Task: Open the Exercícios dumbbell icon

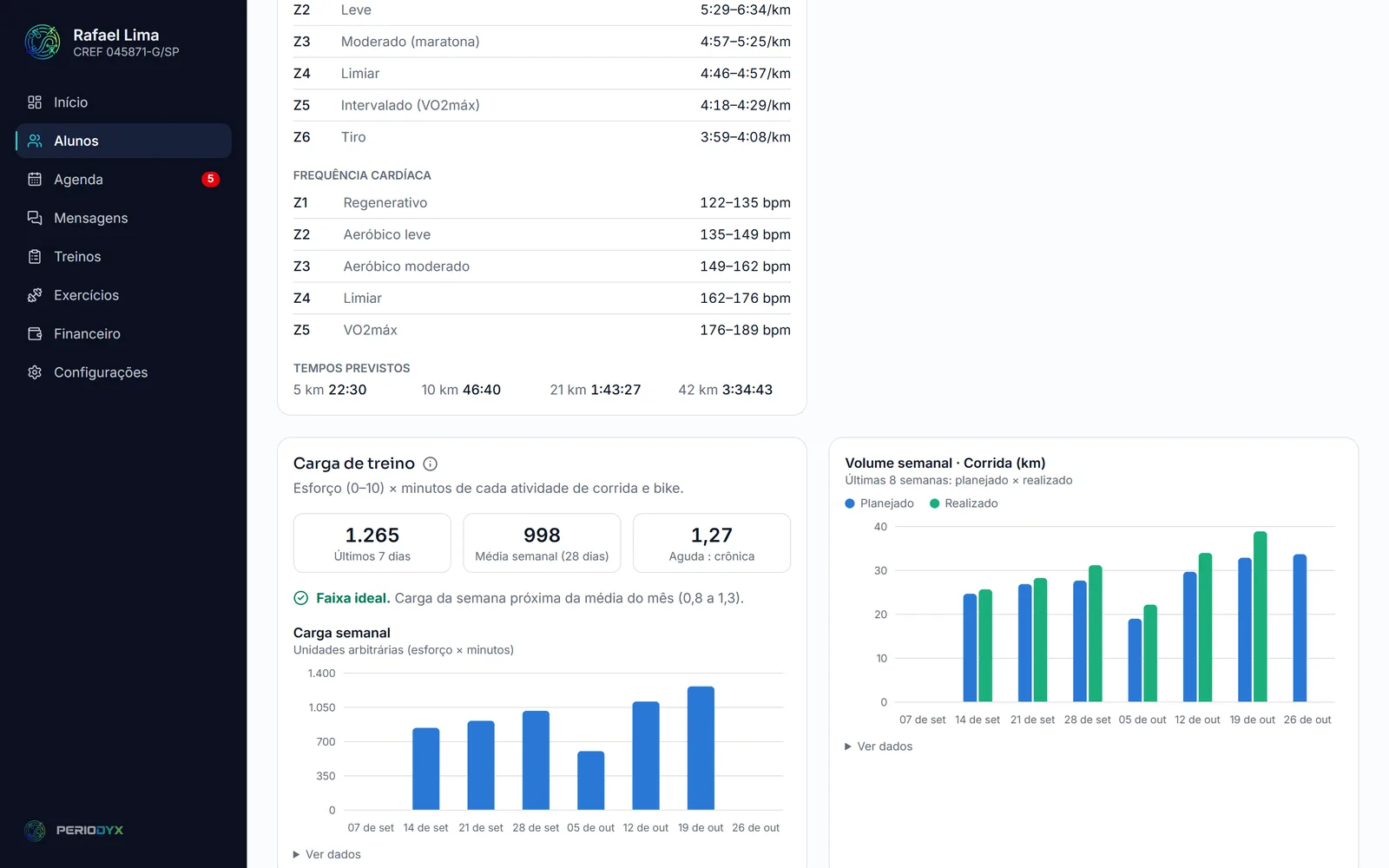Action: click(35, 295)
